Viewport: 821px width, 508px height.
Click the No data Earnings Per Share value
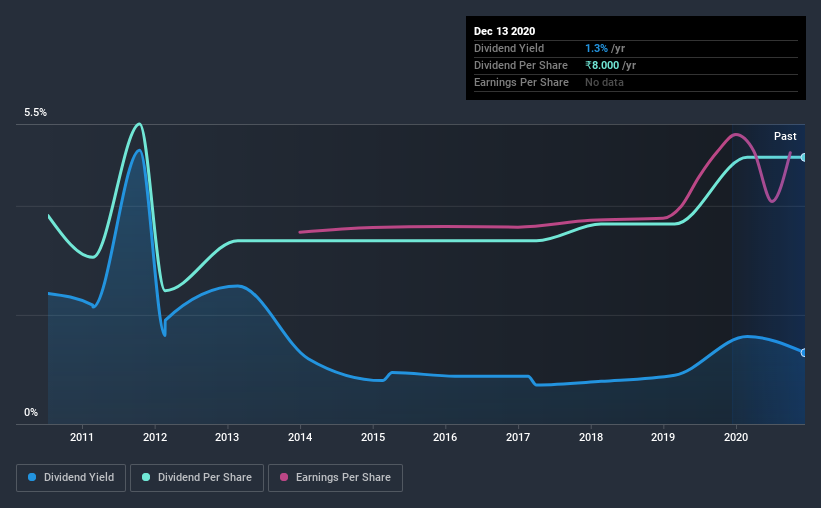[604, 82]
